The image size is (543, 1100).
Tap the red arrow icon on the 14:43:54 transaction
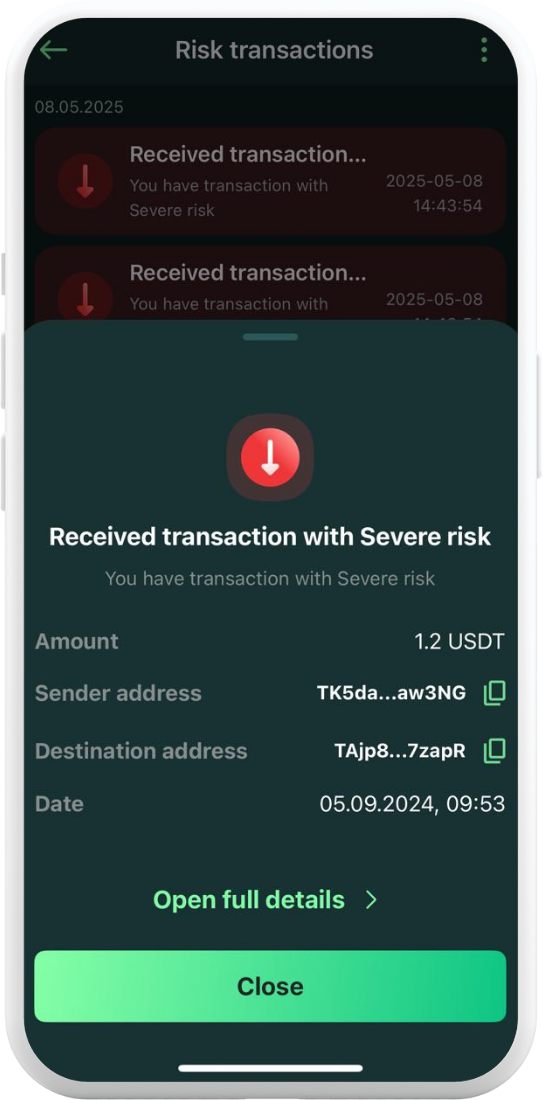click(85, 181)
